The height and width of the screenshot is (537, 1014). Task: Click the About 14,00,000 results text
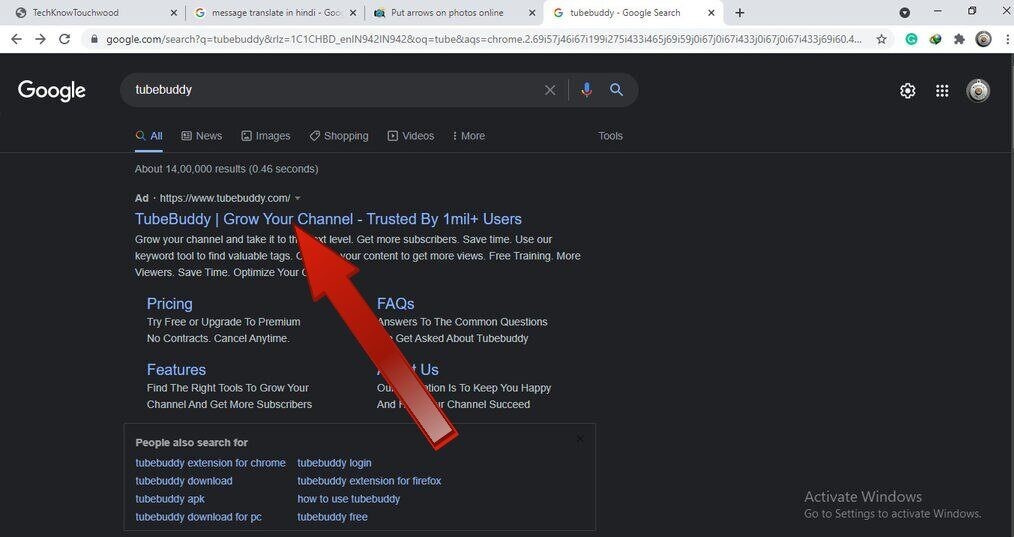coord(226,169)
